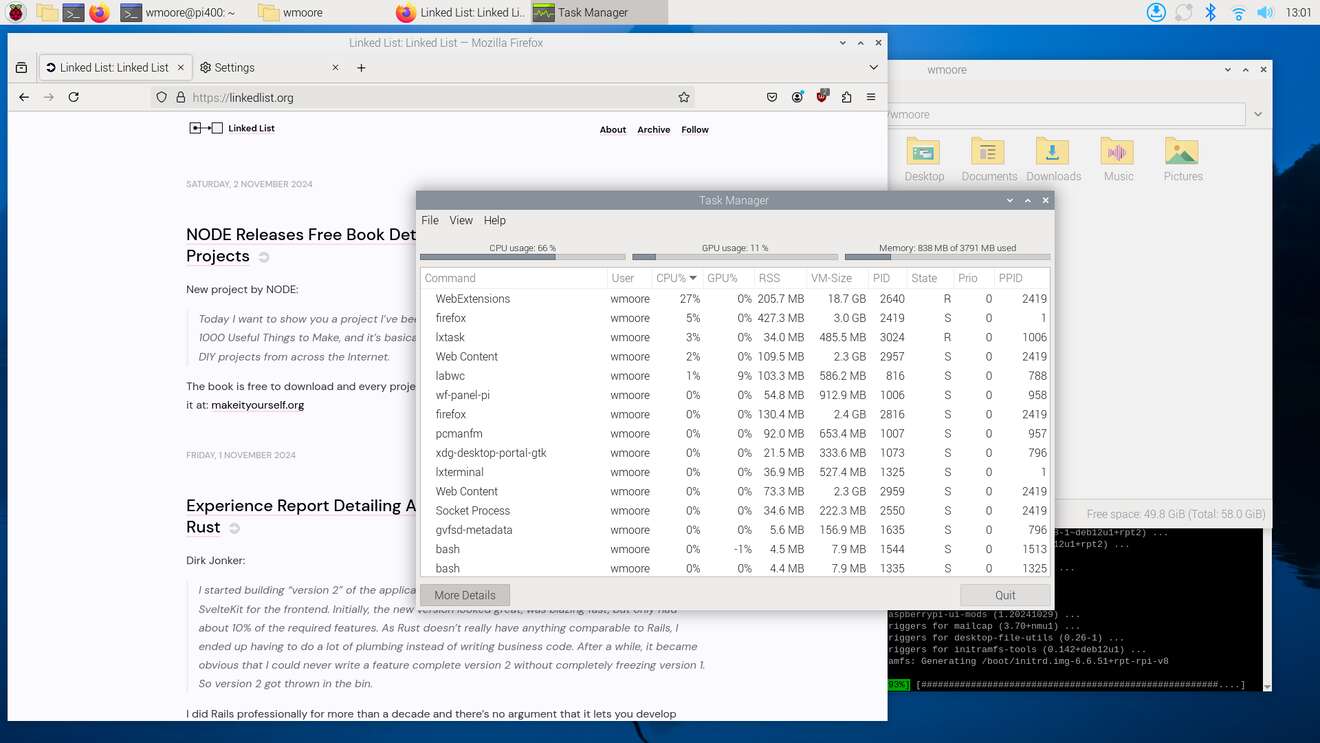Select the lxterminal process row
1320x743 pixels.
(x=735, y=472)
